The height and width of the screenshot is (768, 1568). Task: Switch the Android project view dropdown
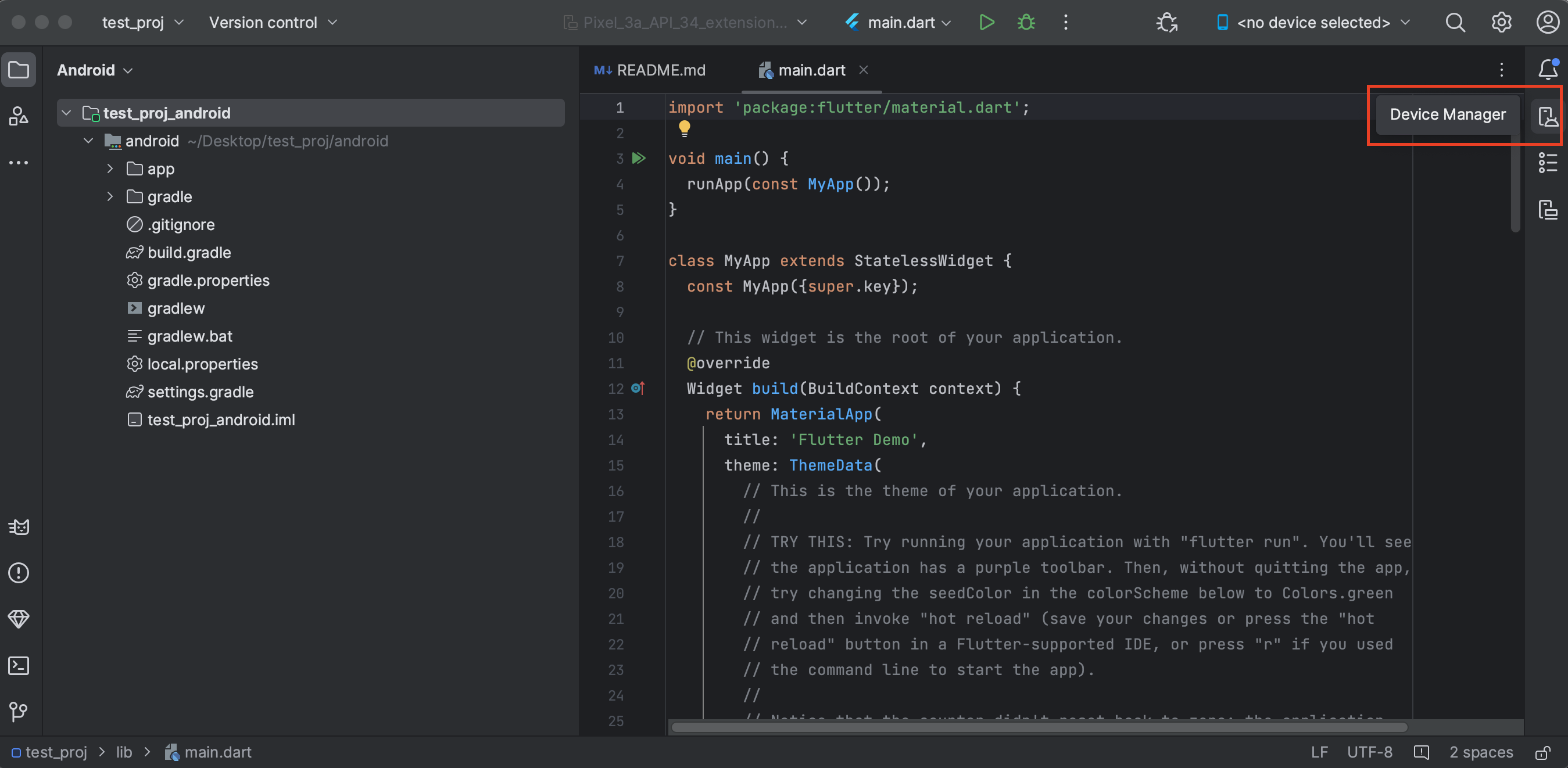point(95,70)
